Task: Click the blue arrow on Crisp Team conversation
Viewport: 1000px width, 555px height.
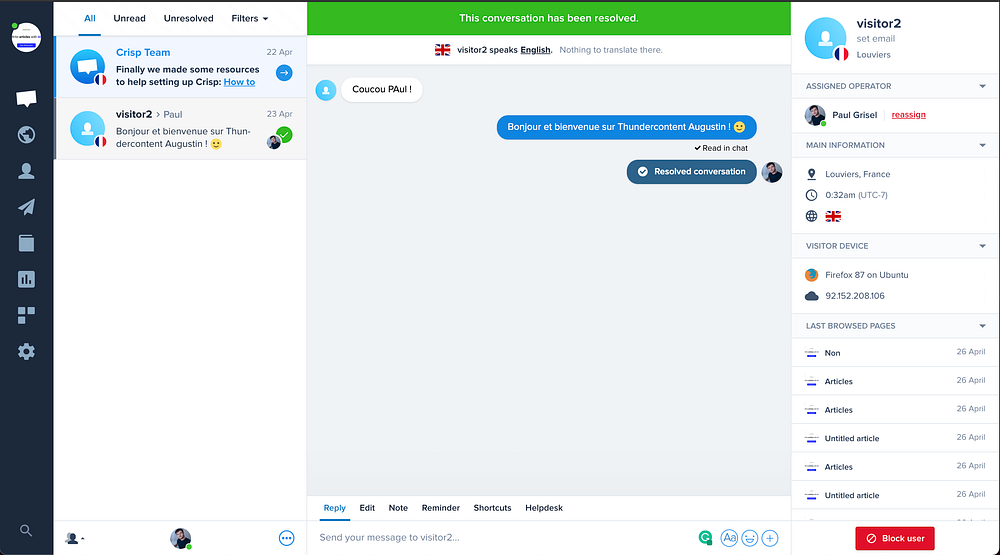Action: [284, 73]
